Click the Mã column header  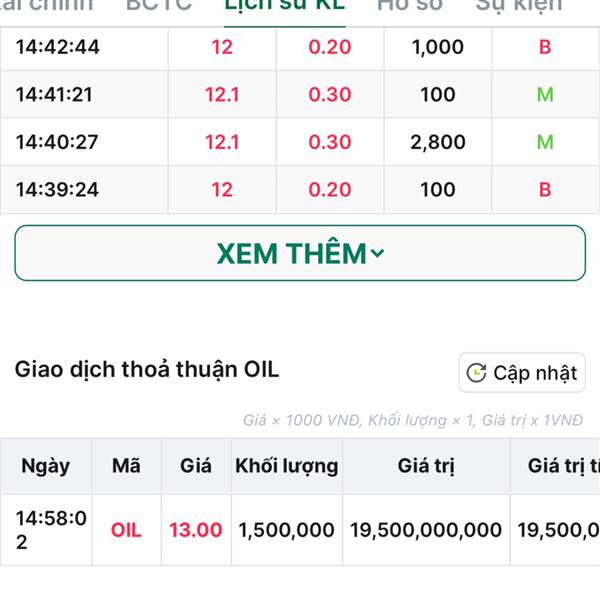click(x=126, y=466)
